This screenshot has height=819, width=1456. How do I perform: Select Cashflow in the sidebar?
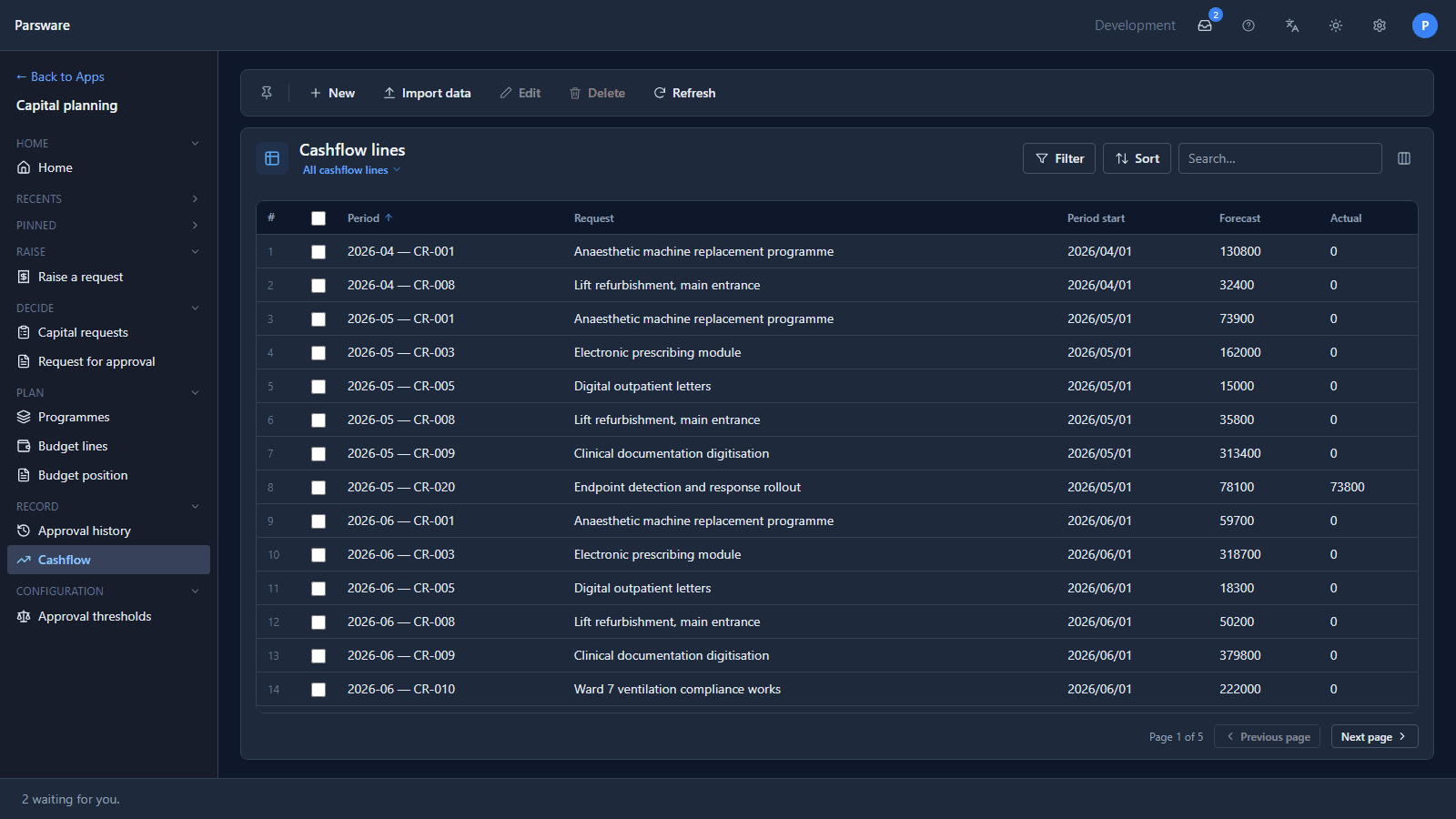point(108,560)
